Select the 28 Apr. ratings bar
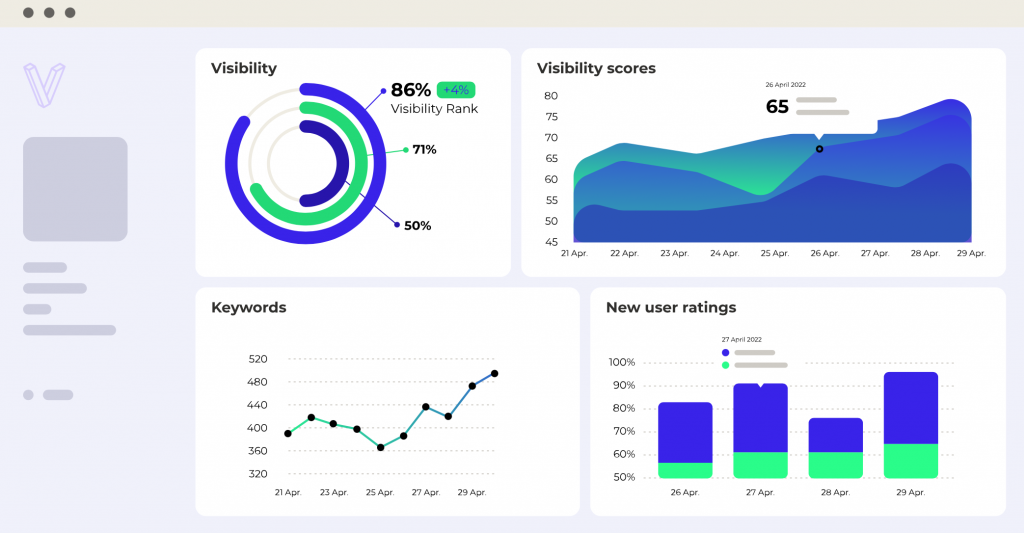 [835, 447]
